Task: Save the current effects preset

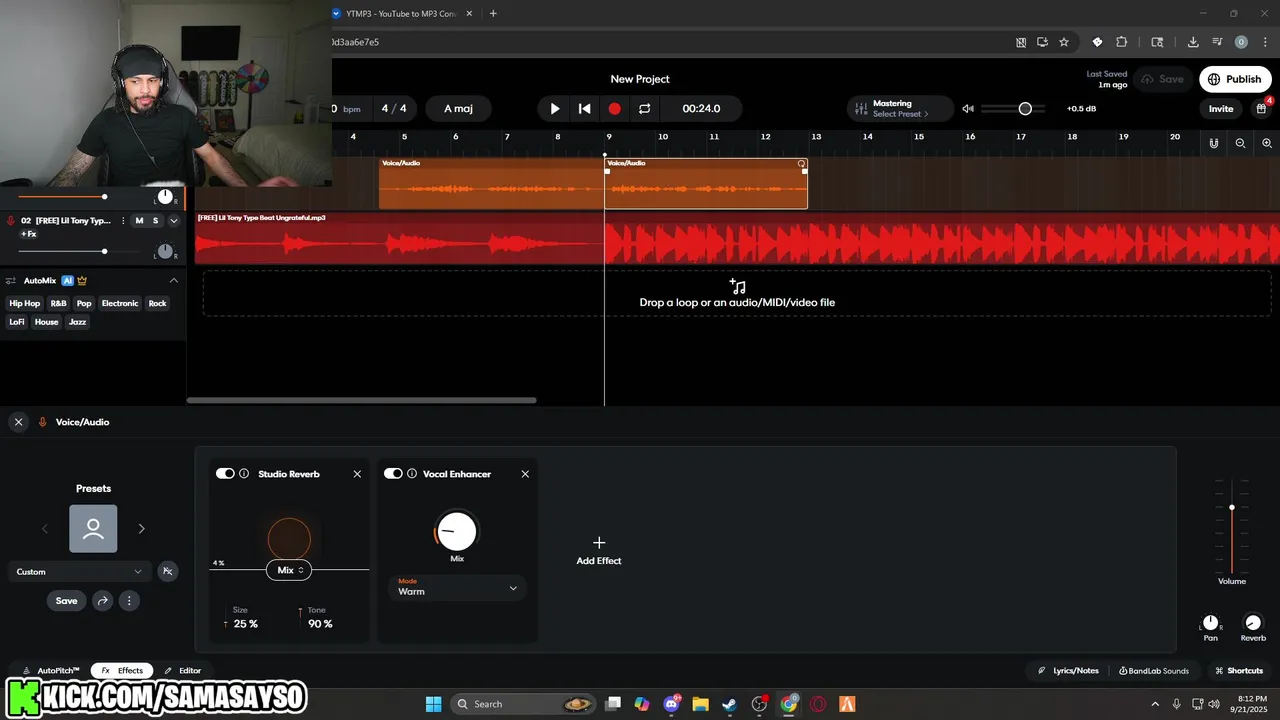Action: [66, 601]
